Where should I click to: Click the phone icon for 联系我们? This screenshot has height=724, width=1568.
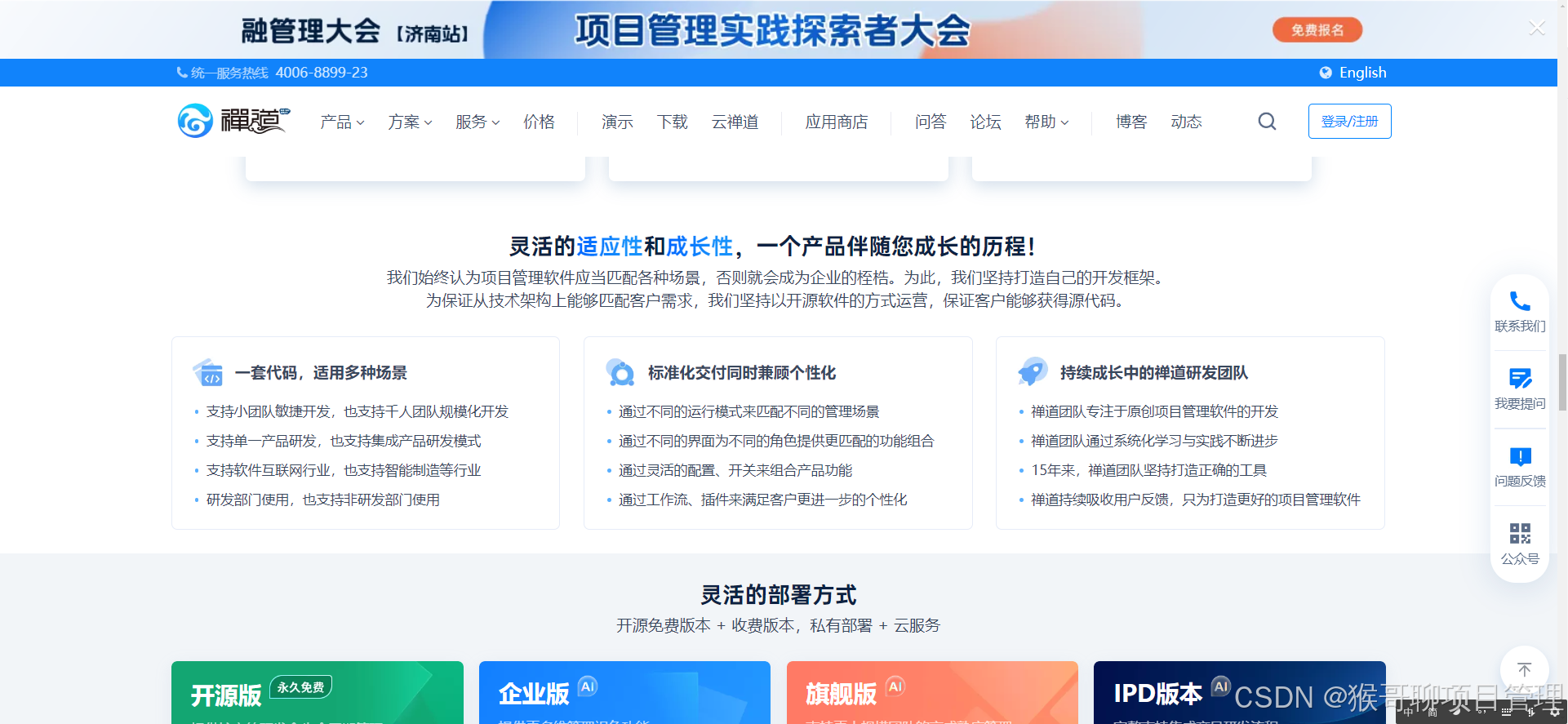point(1520,301)
